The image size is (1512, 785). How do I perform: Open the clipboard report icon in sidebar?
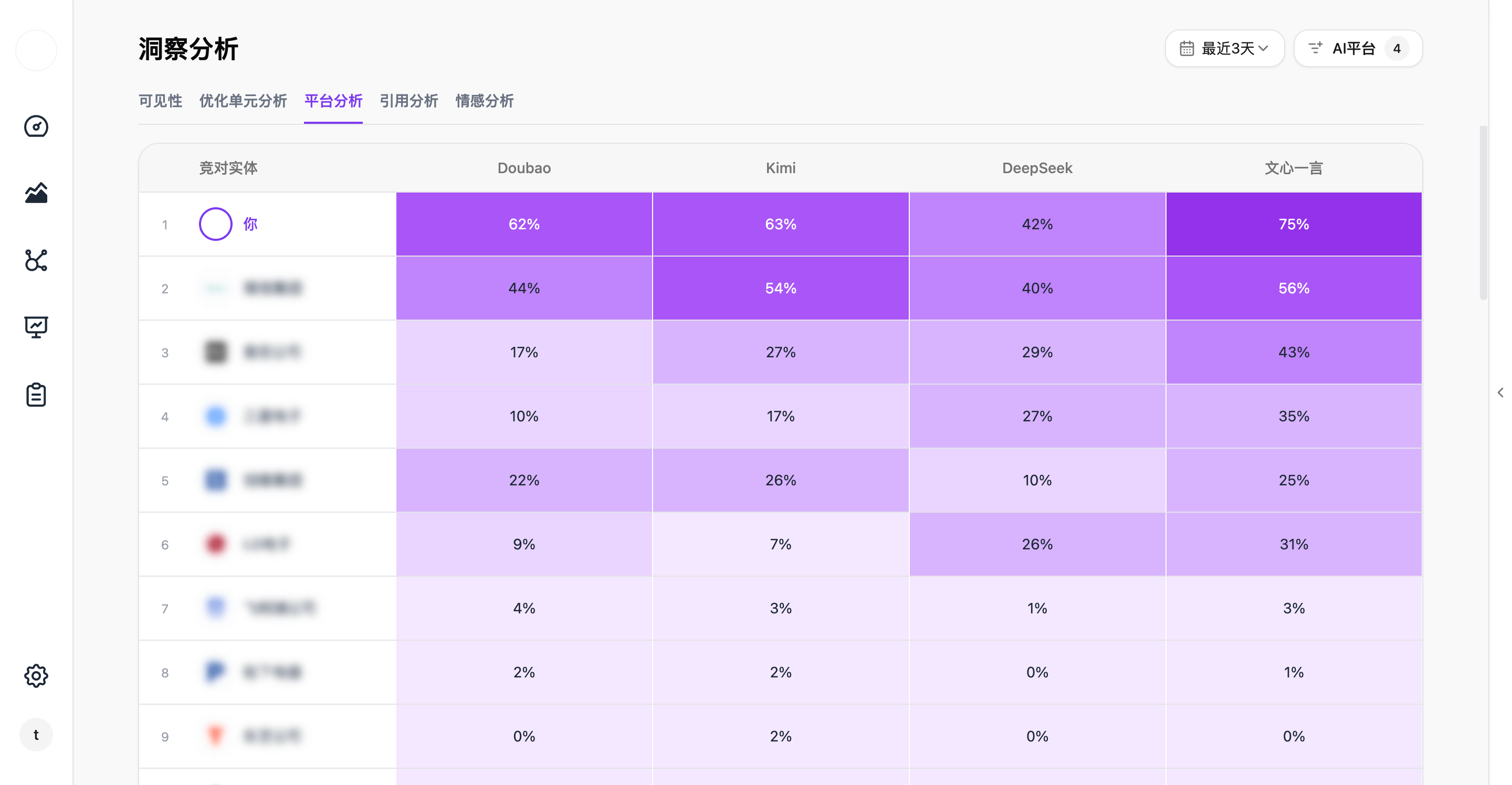pyautogui.click(x=36, y=394)
